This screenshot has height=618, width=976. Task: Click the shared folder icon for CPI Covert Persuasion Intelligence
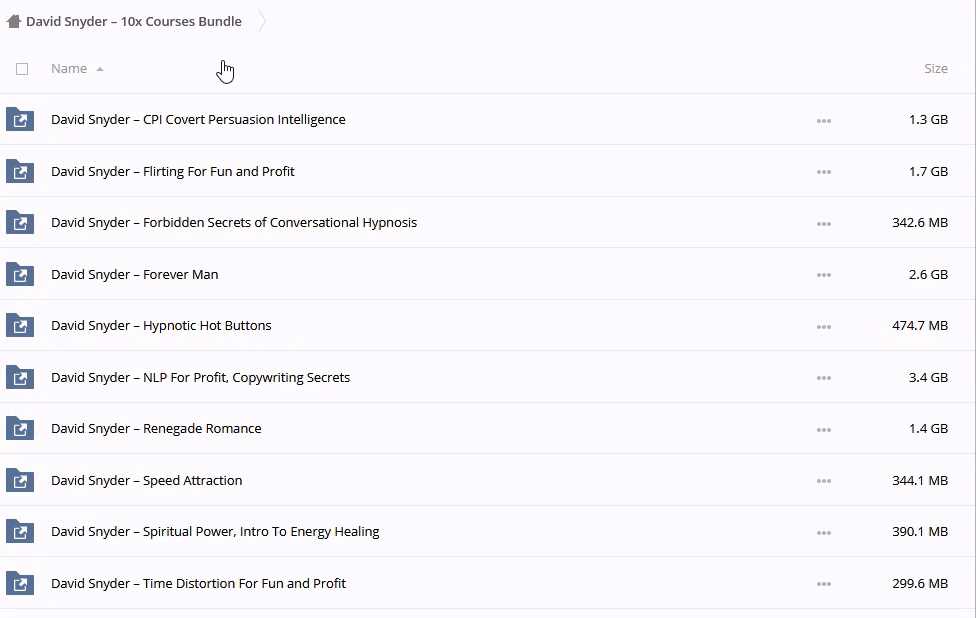coord(20,120)
